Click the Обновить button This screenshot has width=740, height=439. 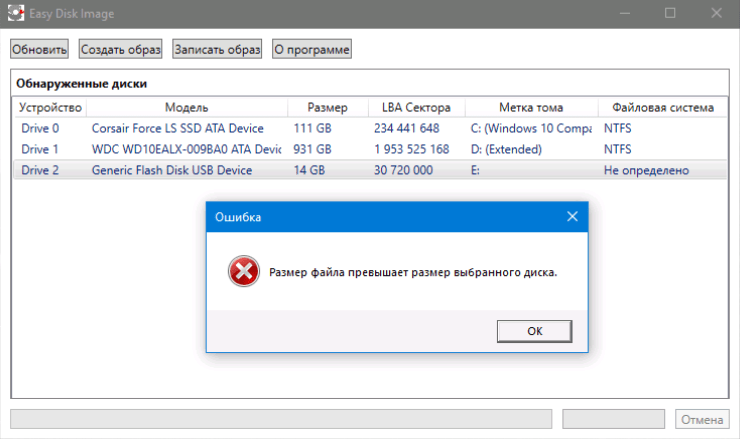40,49
